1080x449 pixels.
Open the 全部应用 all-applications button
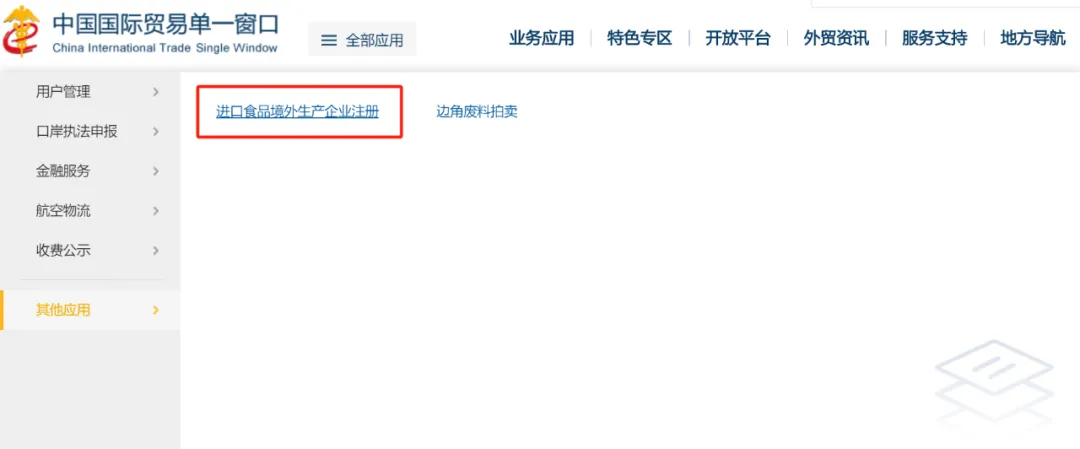pos(362,39)
